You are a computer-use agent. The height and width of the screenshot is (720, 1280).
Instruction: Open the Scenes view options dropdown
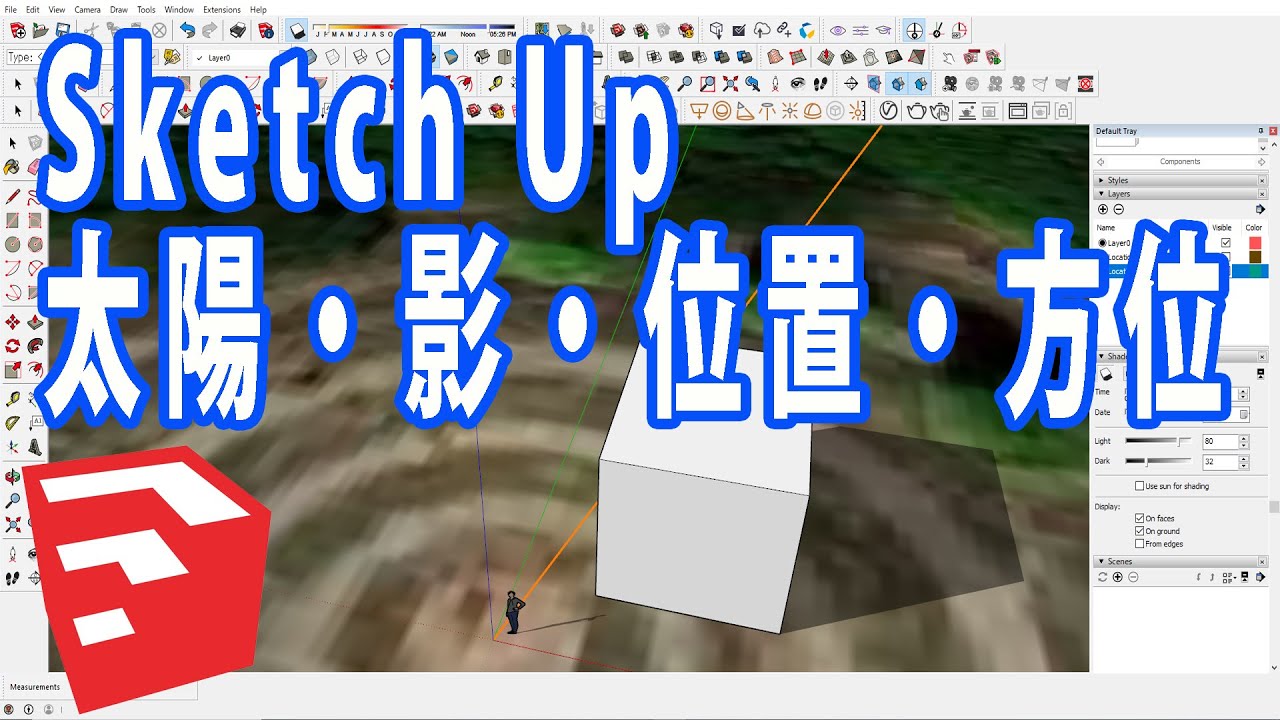1229,577
